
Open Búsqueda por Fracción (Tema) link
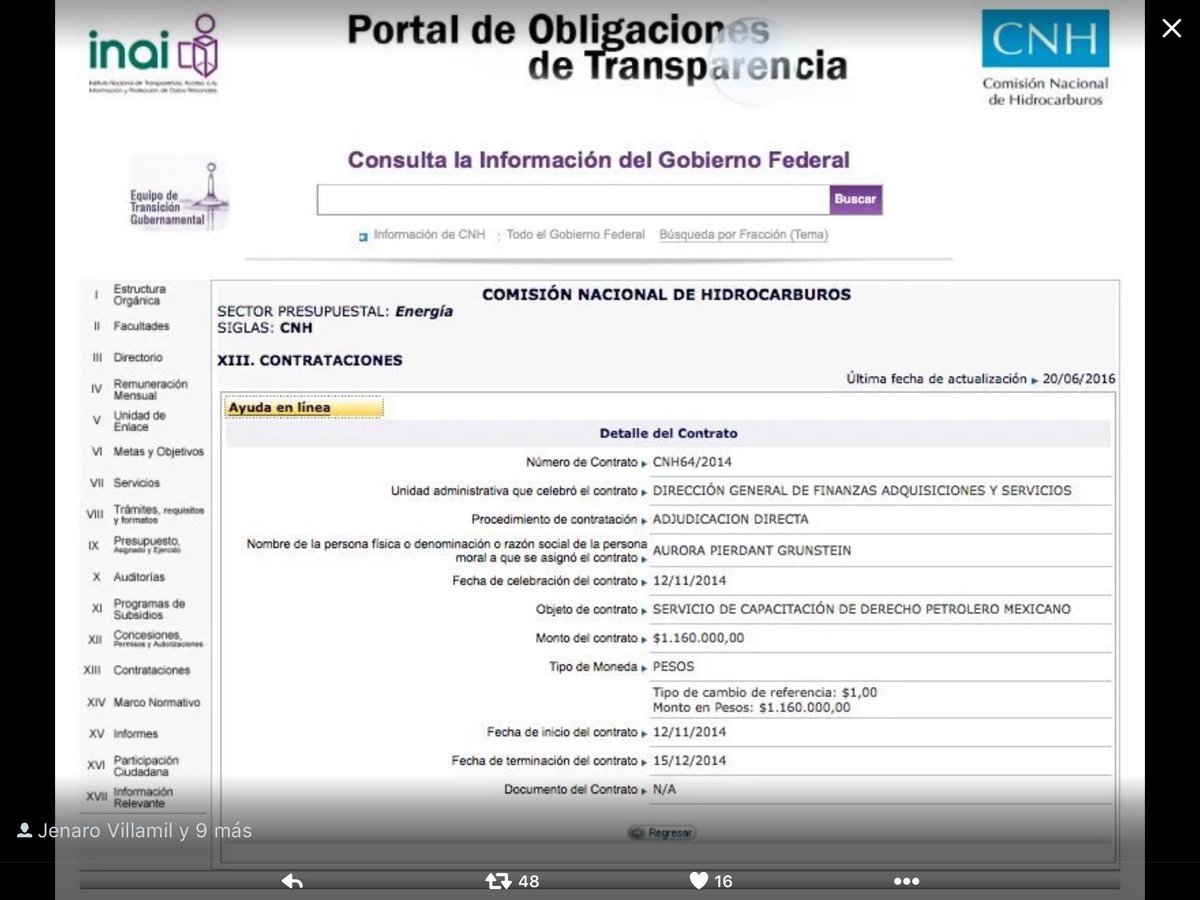pyautogui.click(x=743, y=235)
